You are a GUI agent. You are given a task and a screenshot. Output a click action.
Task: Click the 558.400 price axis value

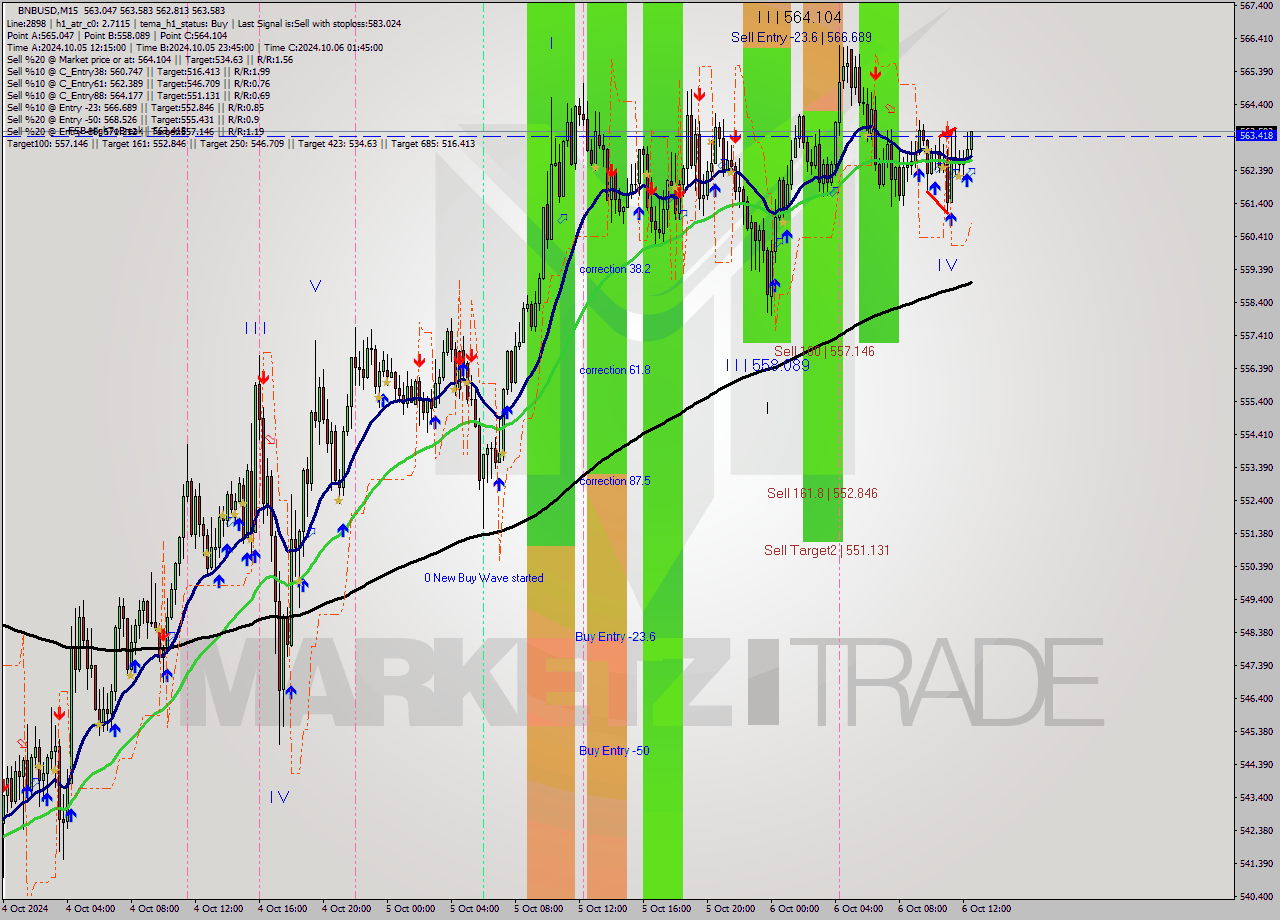click(1256, 303)
